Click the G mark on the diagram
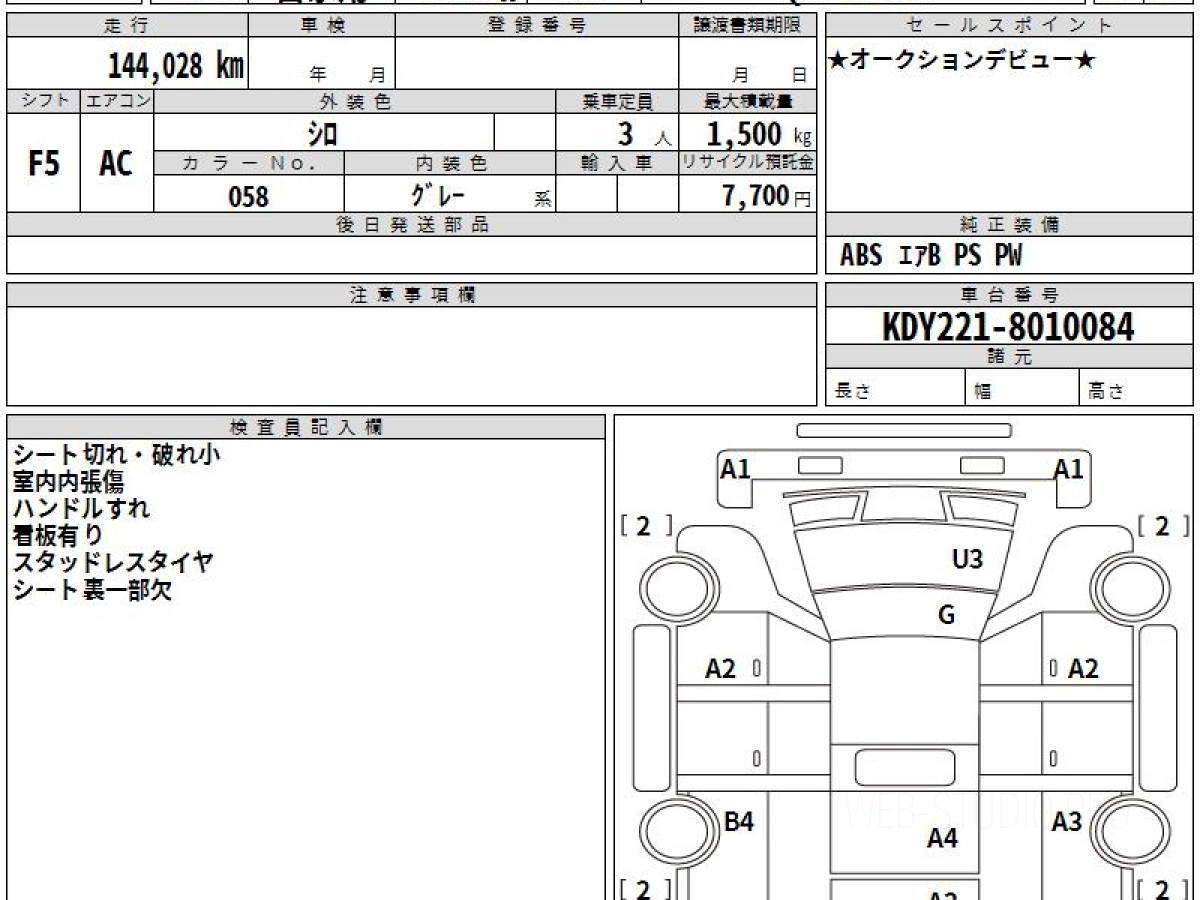The height and width of the screenshot is (900, 1200). [x=946, y=614]
